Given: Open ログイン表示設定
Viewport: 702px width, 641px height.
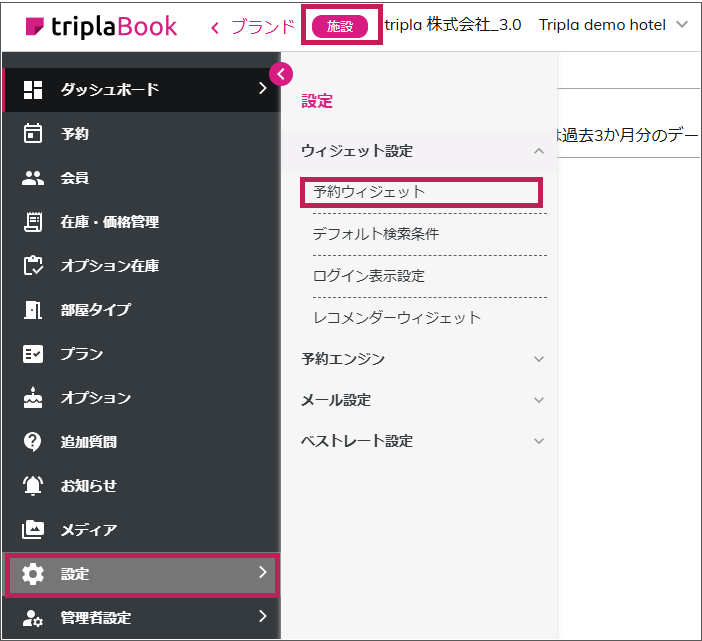Looking at the screenshot, I should point(368,276).
